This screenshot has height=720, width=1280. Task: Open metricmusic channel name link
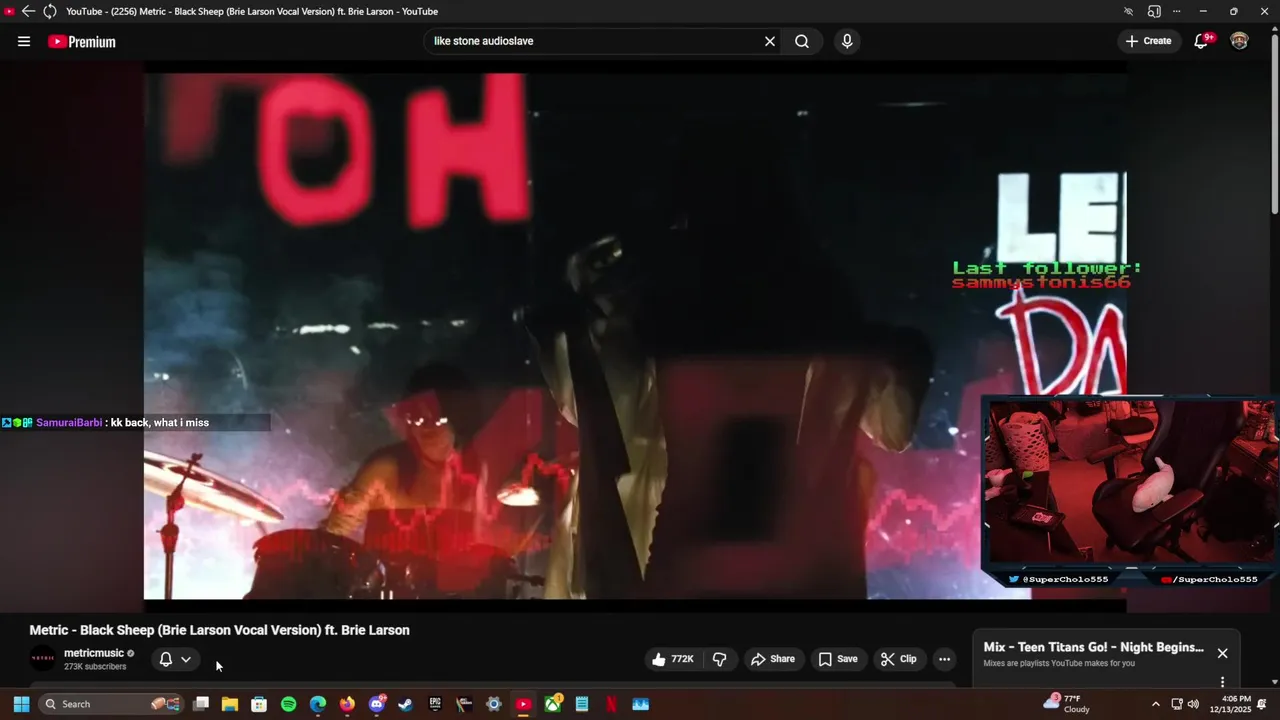[94, 653]
